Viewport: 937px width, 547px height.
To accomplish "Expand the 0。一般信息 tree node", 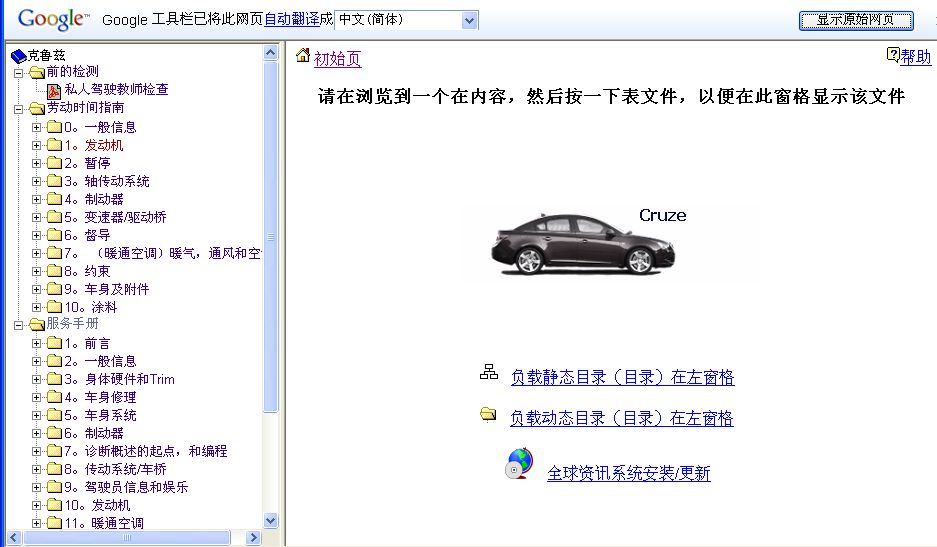I will 37,127.
